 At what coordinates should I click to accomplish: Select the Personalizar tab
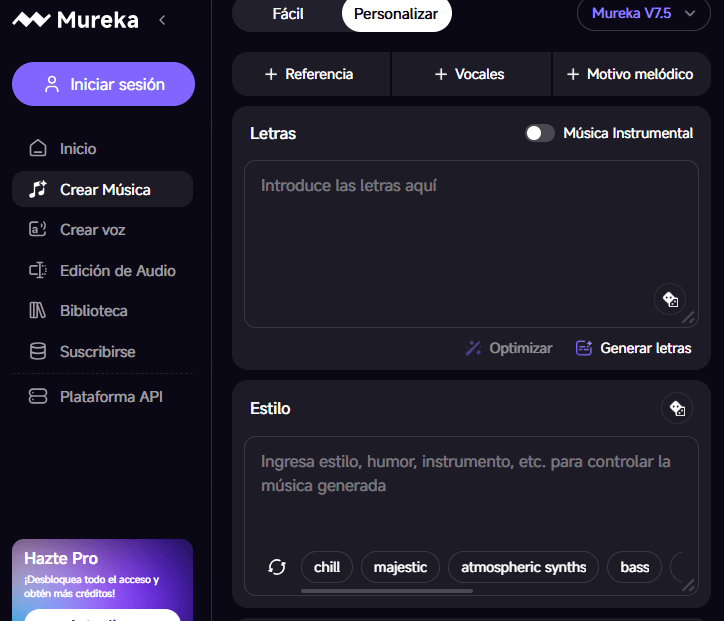pos(396,14)
